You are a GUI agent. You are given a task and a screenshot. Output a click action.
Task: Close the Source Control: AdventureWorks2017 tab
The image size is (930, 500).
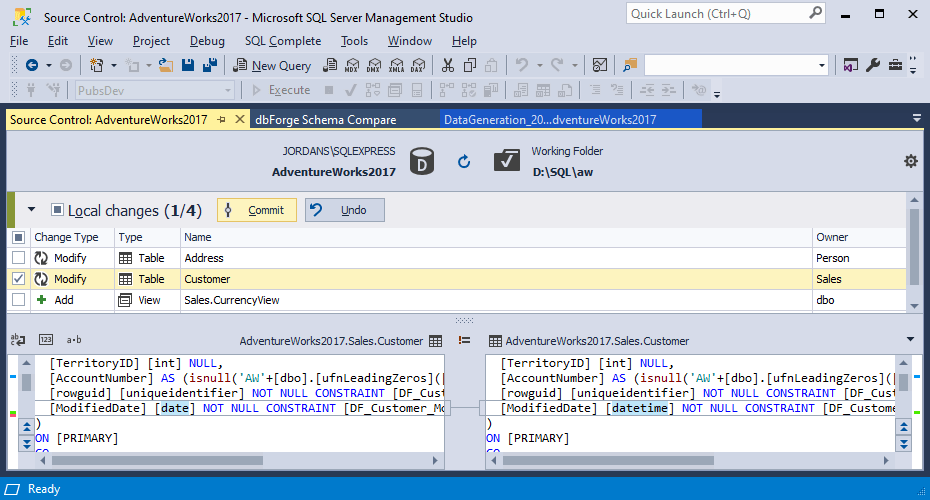[240, 119]
